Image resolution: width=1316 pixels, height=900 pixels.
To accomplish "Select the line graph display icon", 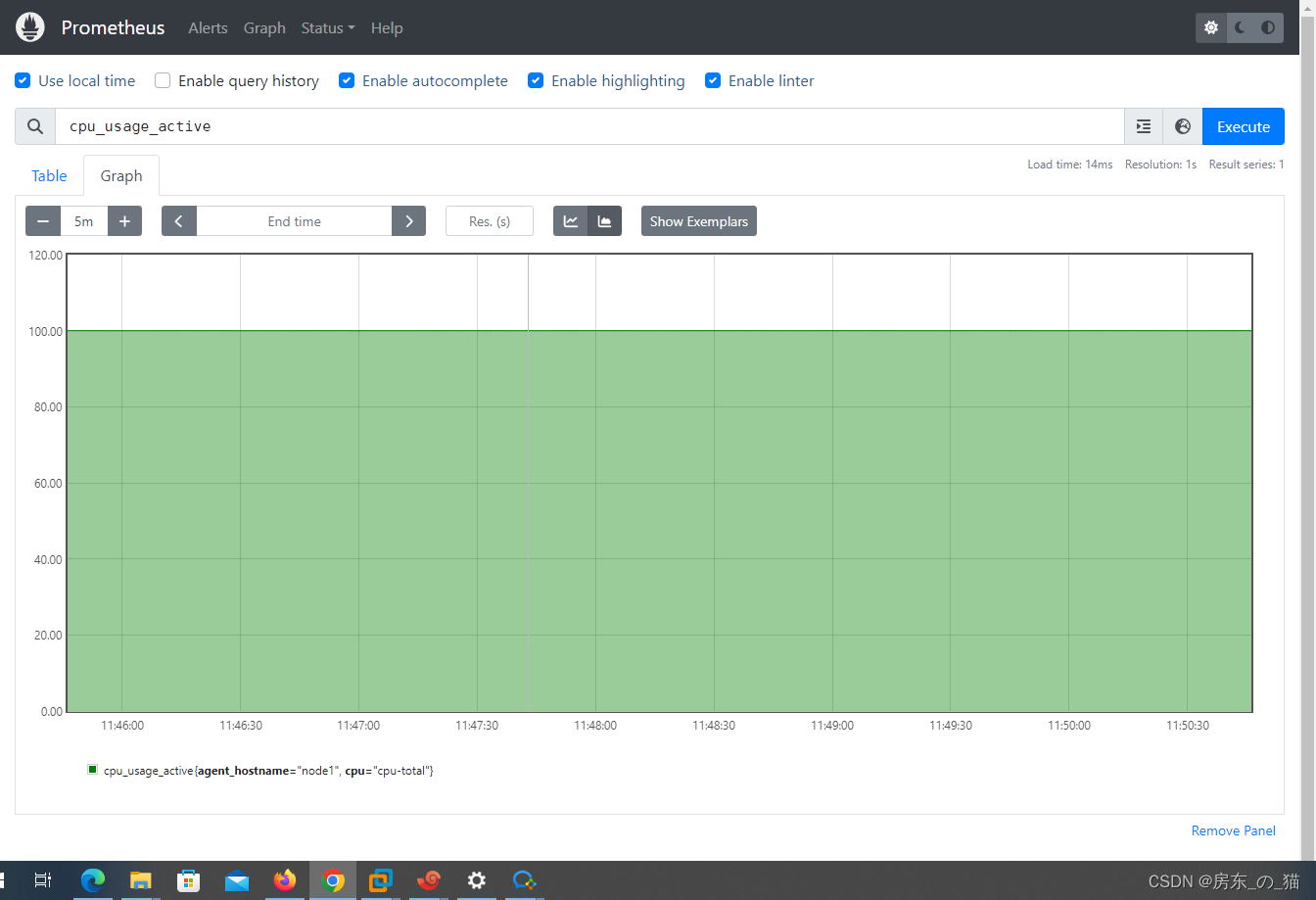I will [x=570, y=220].
